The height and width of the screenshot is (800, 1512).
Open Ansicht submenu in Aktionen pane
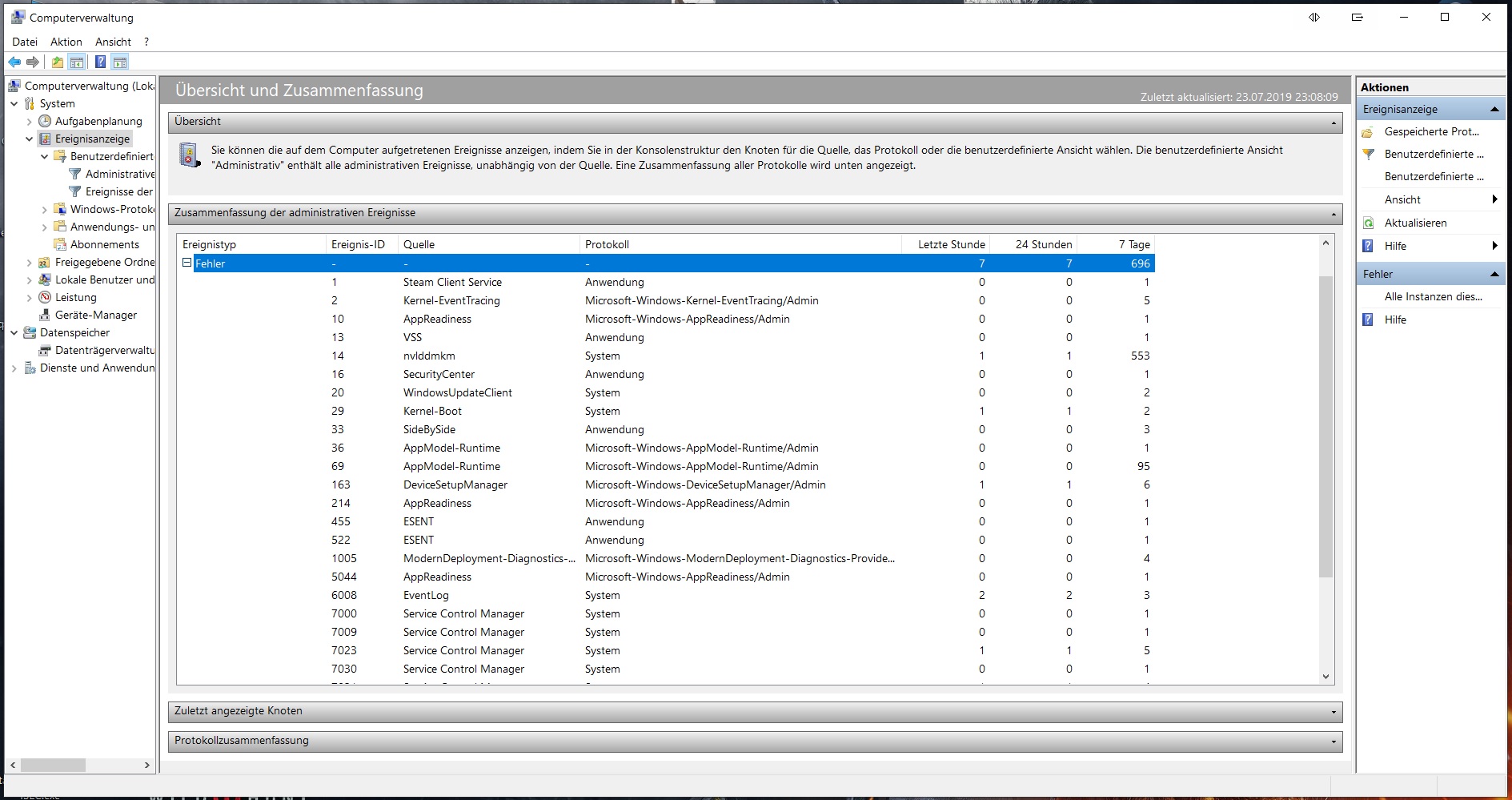[x=1430, y=199]
